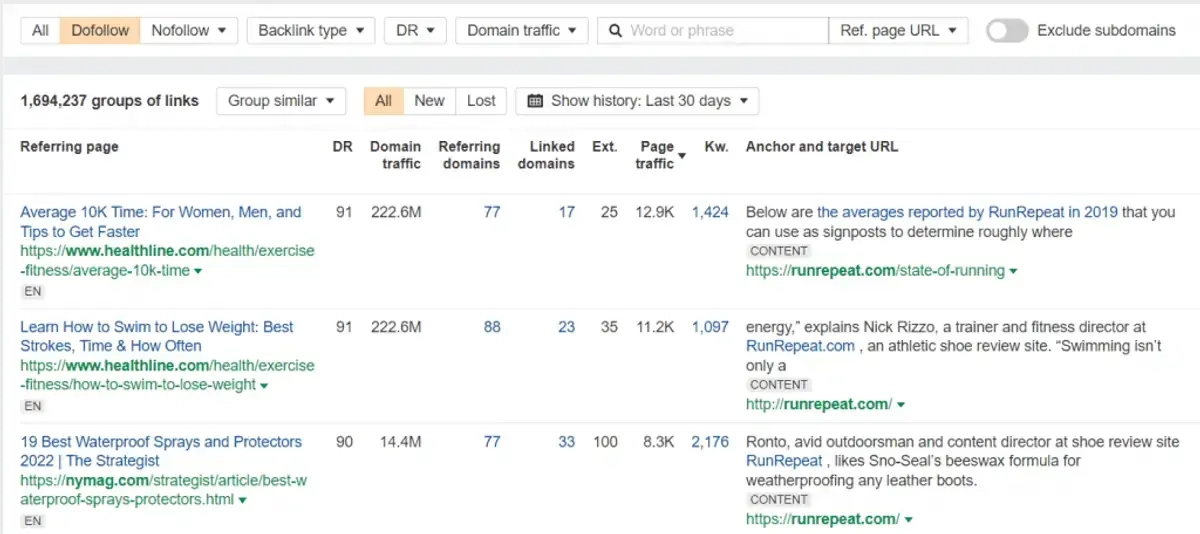
Task: Expand caret after nymag waterproof sprays URL
Action: pos(243,500)
